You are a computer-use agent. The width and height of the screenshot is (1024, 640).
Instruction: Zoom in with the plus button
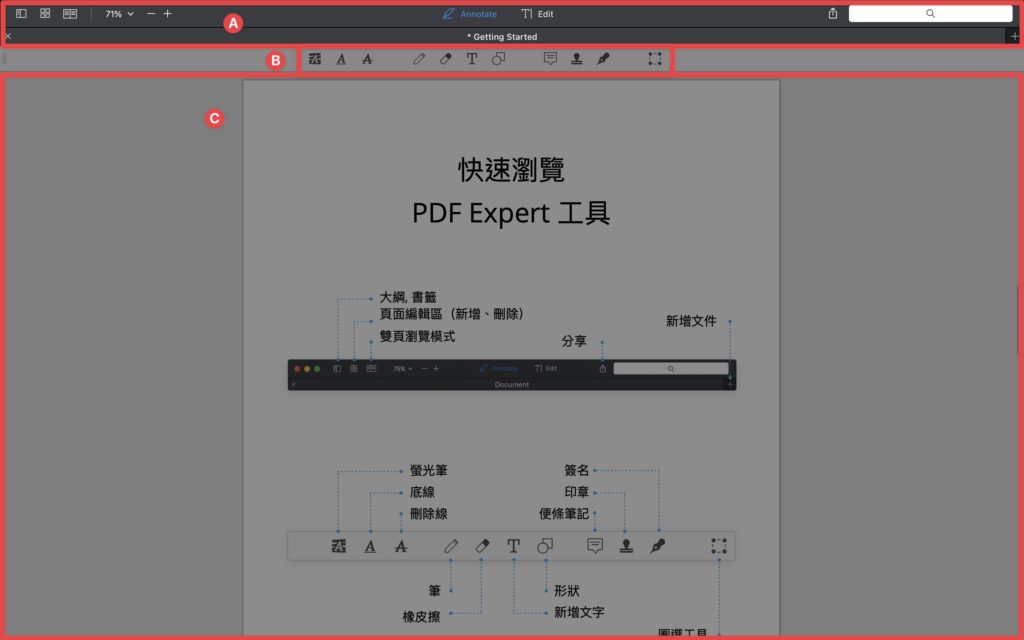tap(168, 14)
